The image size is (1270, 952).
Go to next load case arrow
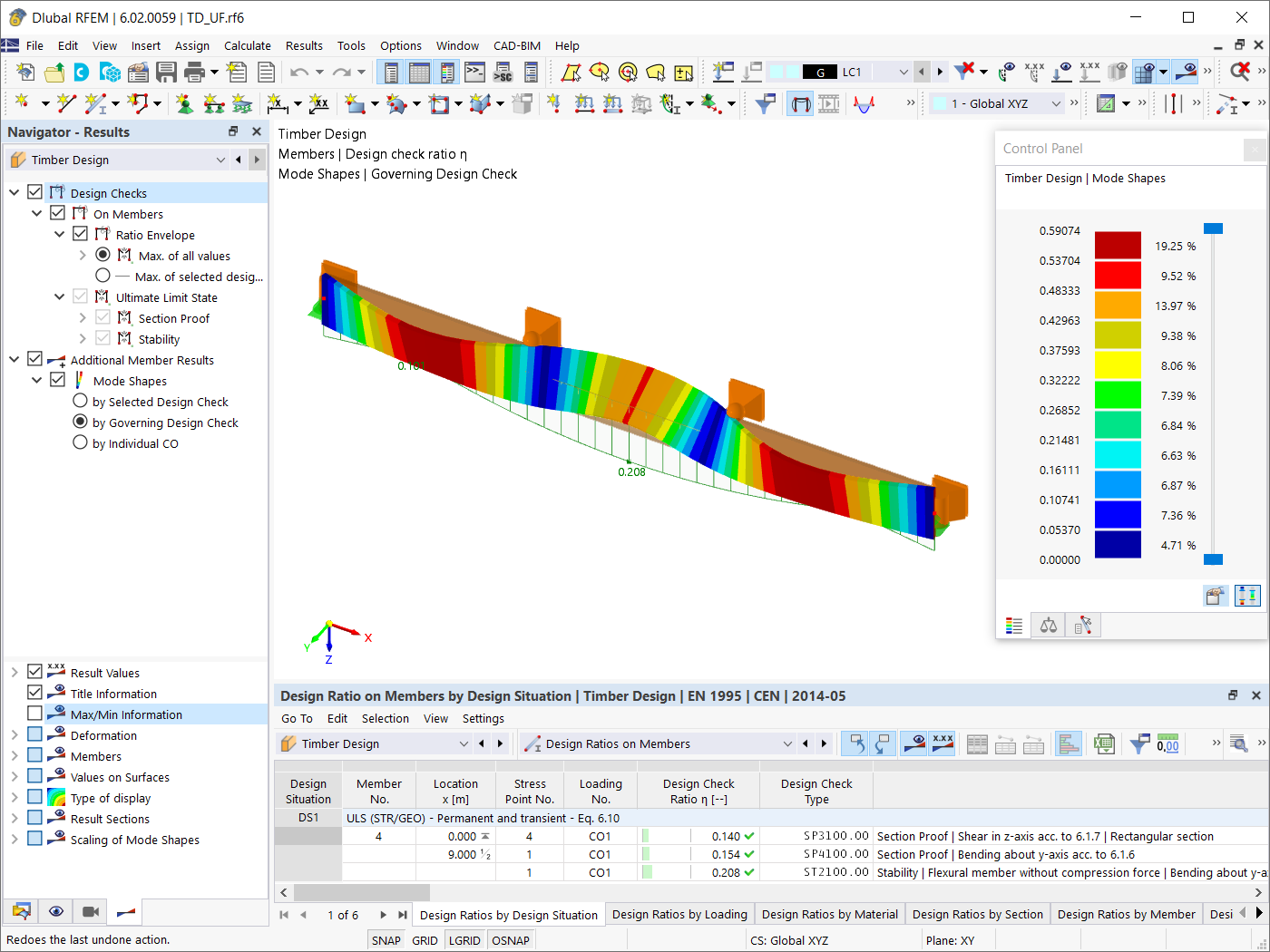tap(940, 72)
